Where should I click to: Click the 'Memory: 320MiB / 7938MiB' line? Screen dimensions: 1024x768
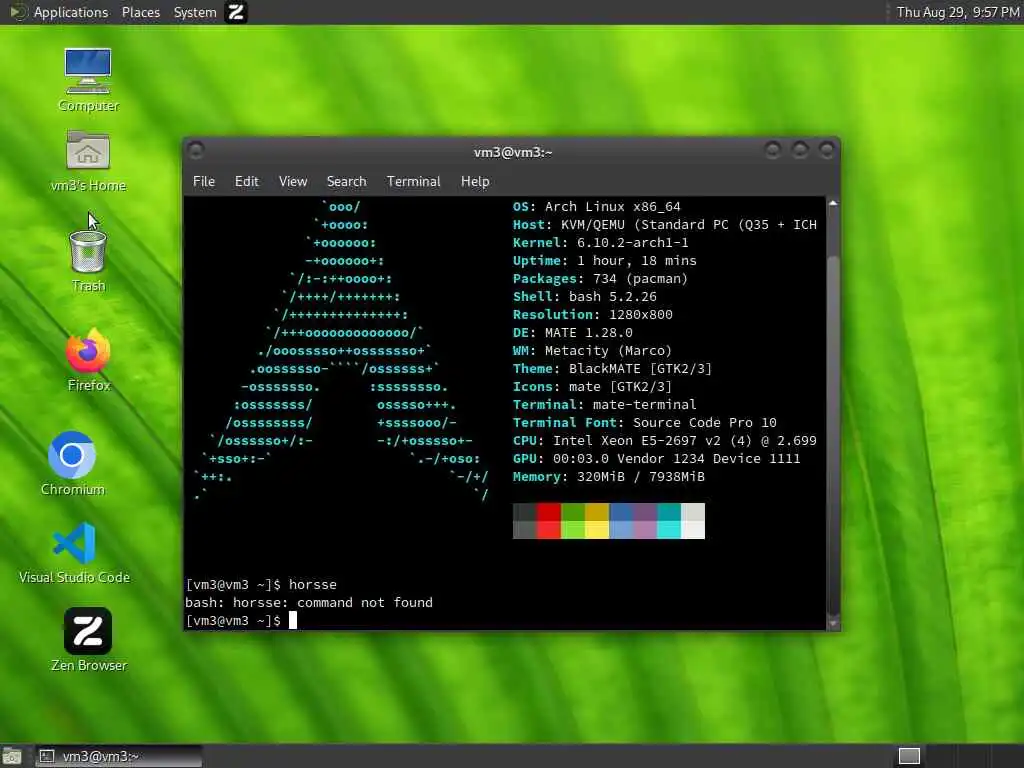point(609,477)
